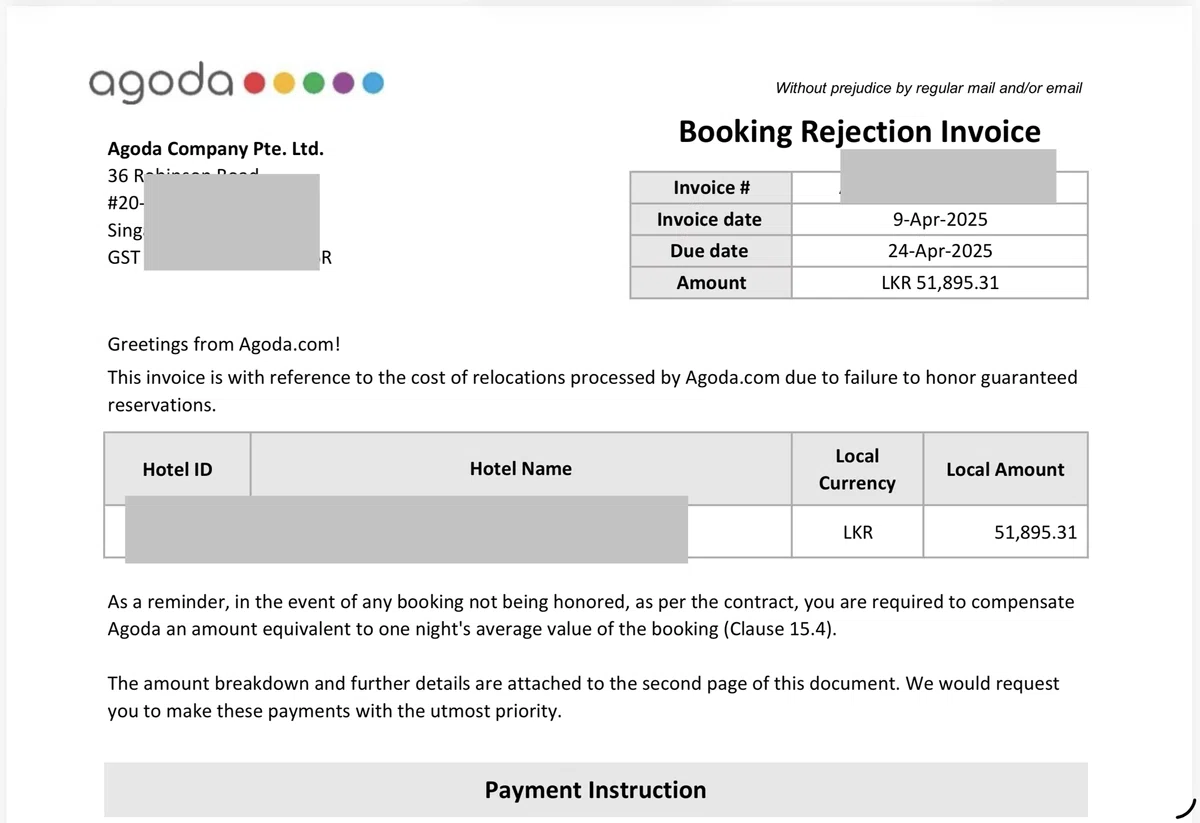This screenshot has width=1200, height=823.
Task: Click the Local Currency column header
Action: pos(857,469)
